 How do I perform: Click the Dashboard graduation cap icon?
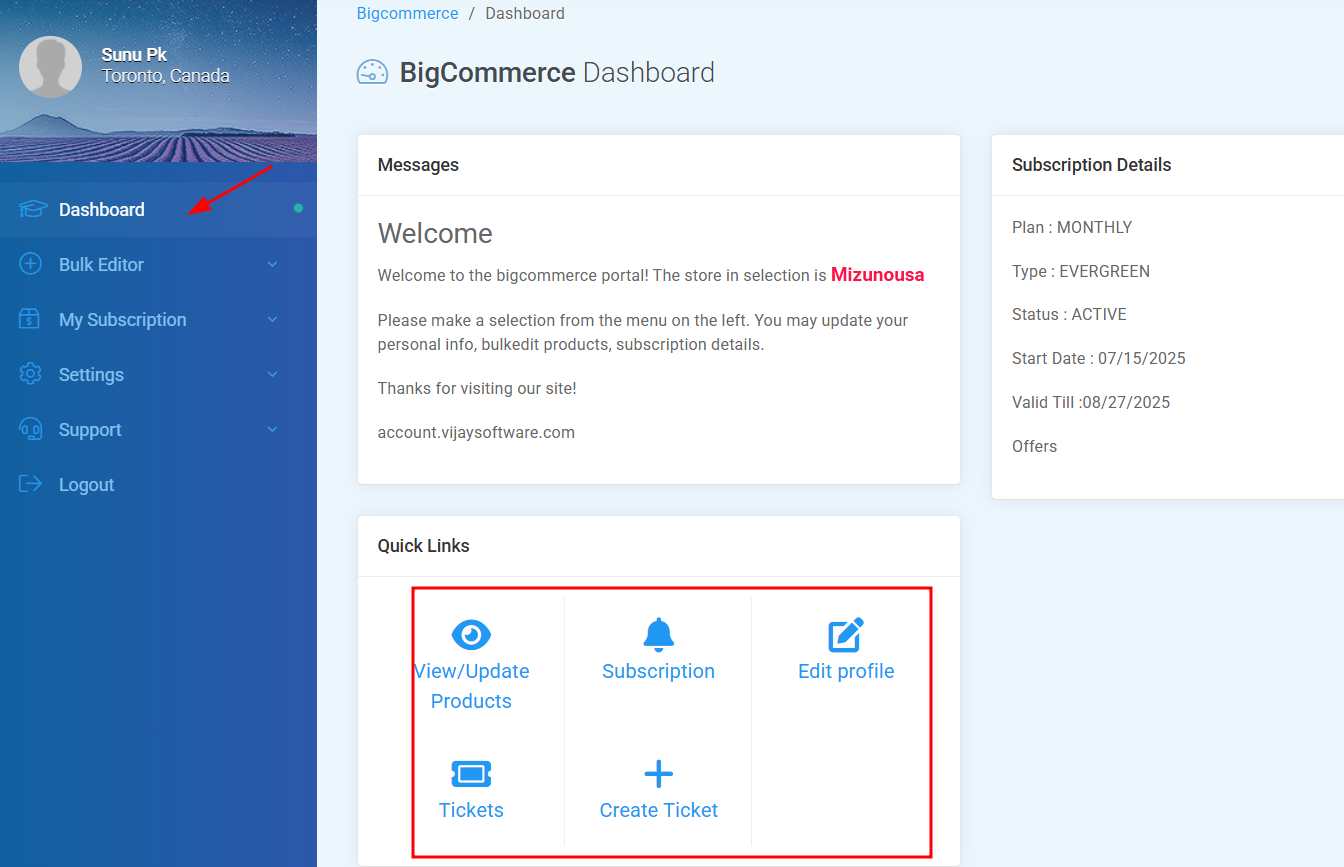32,209
